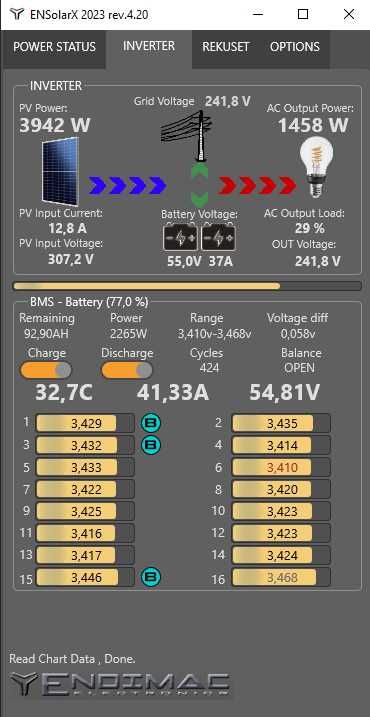Click BMS - Battery (77,0 %) header

(x=89, y=302)
